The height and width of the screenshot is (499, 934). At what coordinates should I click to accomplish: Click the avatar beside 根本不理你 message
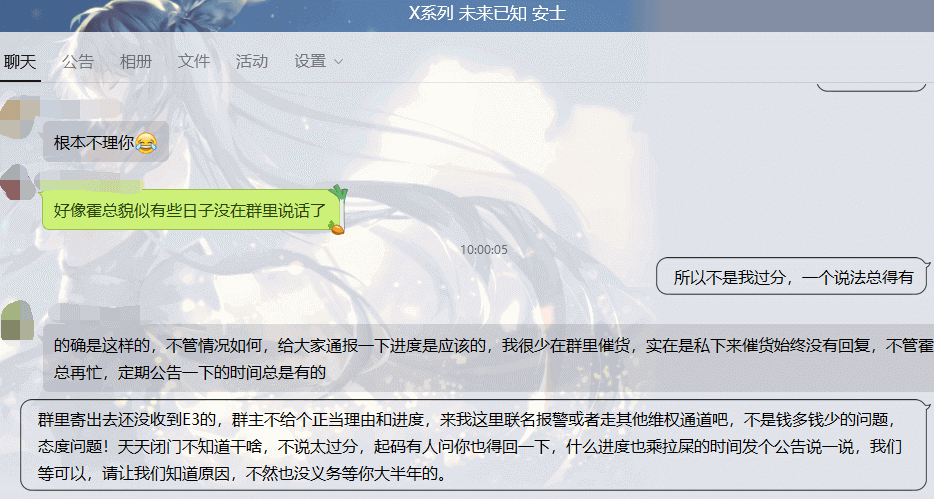click(x=19, y=118)
